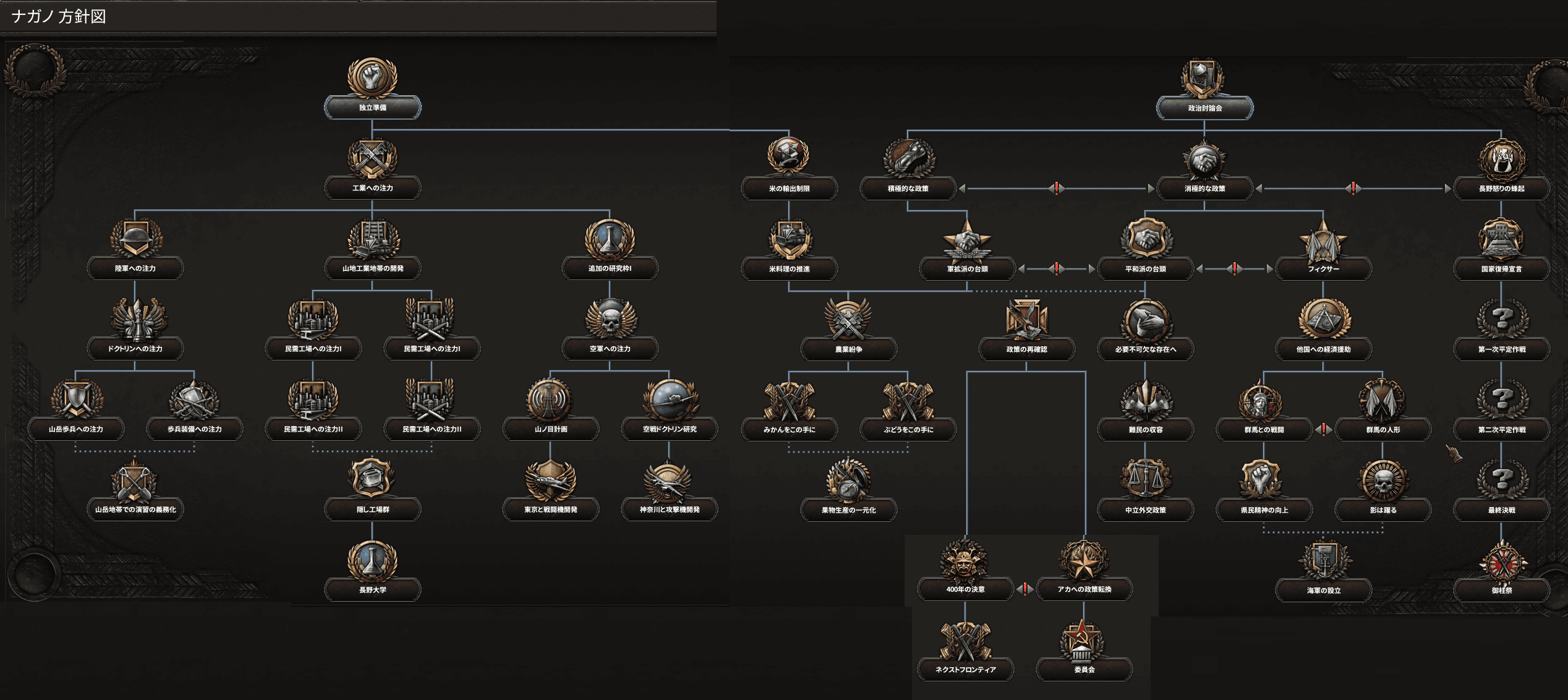Select the 米の輸出制限 focus label
Image resolution: width=1568 pixels, height=700 pixels.
click(x=789, y=189)
